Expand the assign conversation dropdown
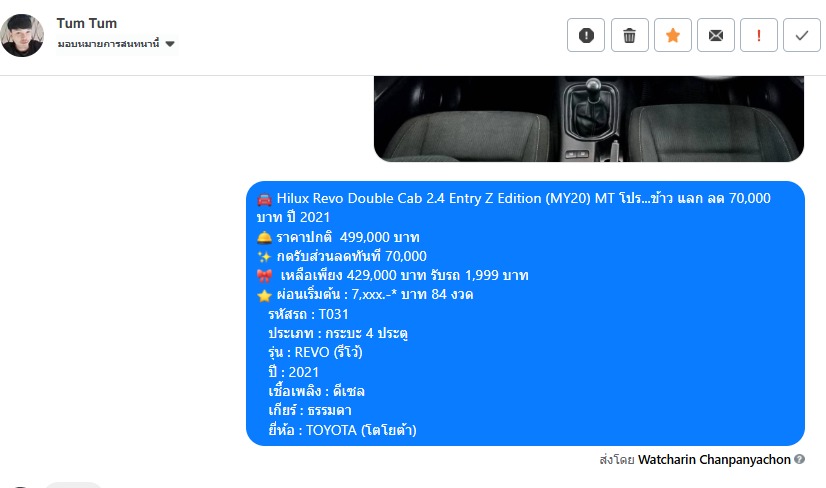Image resolution: width=826 pixels, height=488 pixels. coord(116,44)
